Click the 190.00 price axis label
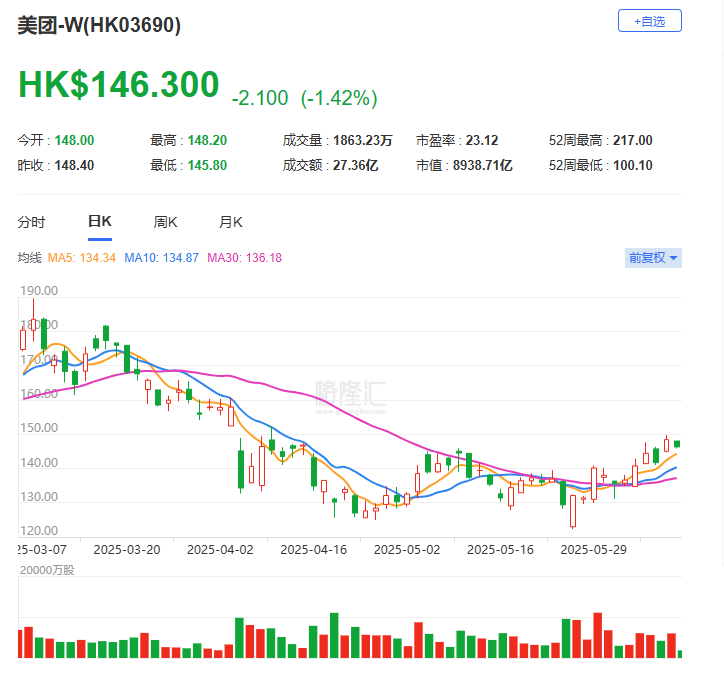Viewport: 724px width, 680px height. coord(39,291)
